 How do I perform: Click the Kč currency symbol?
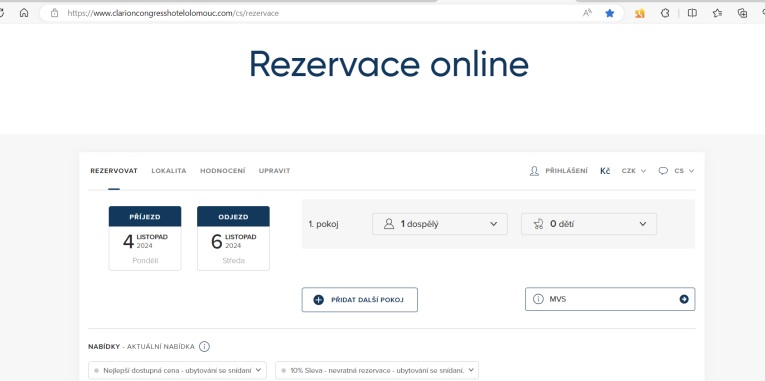[x=605, y=171]
